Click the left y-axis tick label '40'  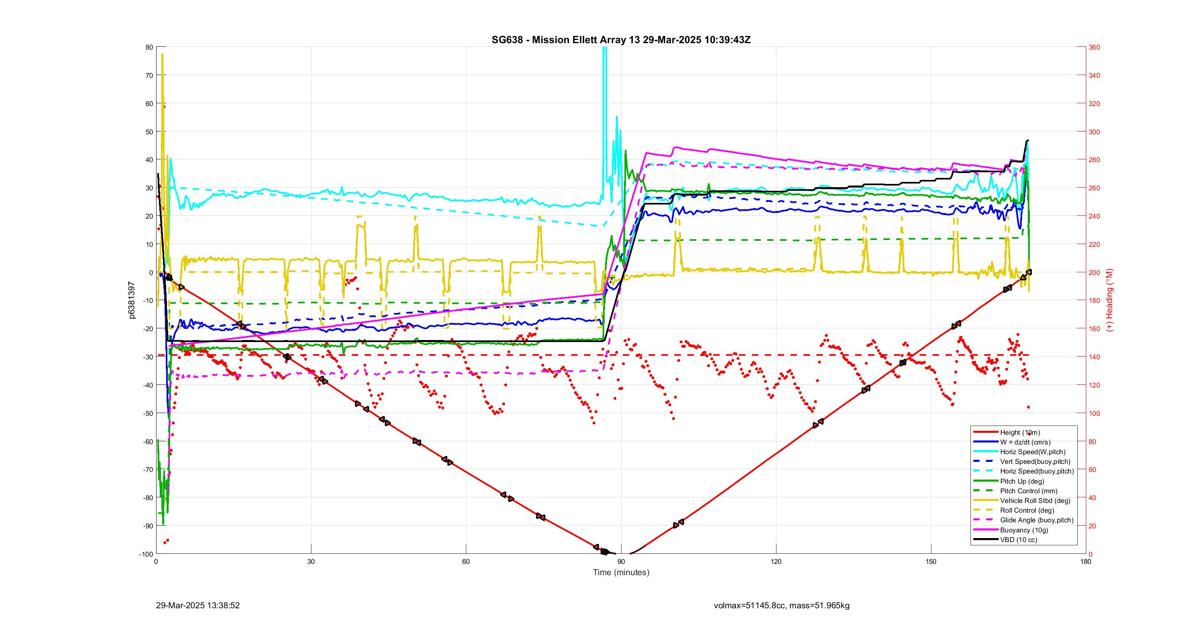(x=148, y=160)
